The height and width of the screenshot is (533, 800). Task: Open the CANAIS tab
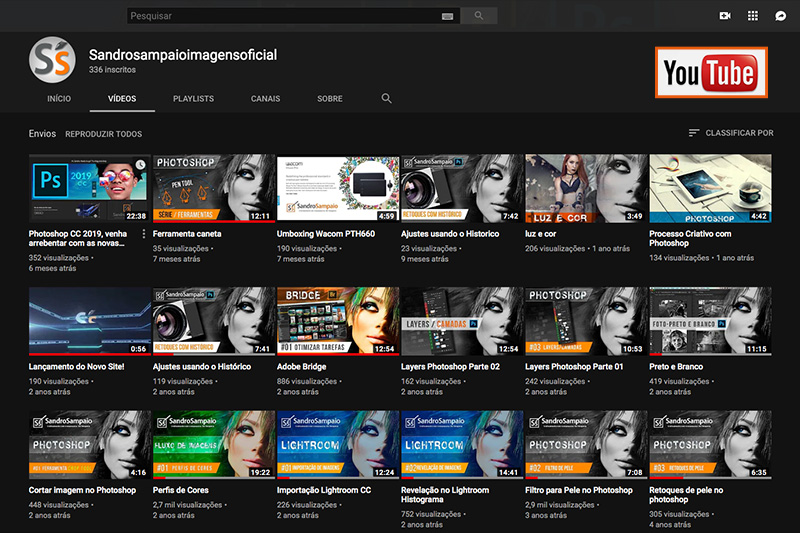coord(265,98)
